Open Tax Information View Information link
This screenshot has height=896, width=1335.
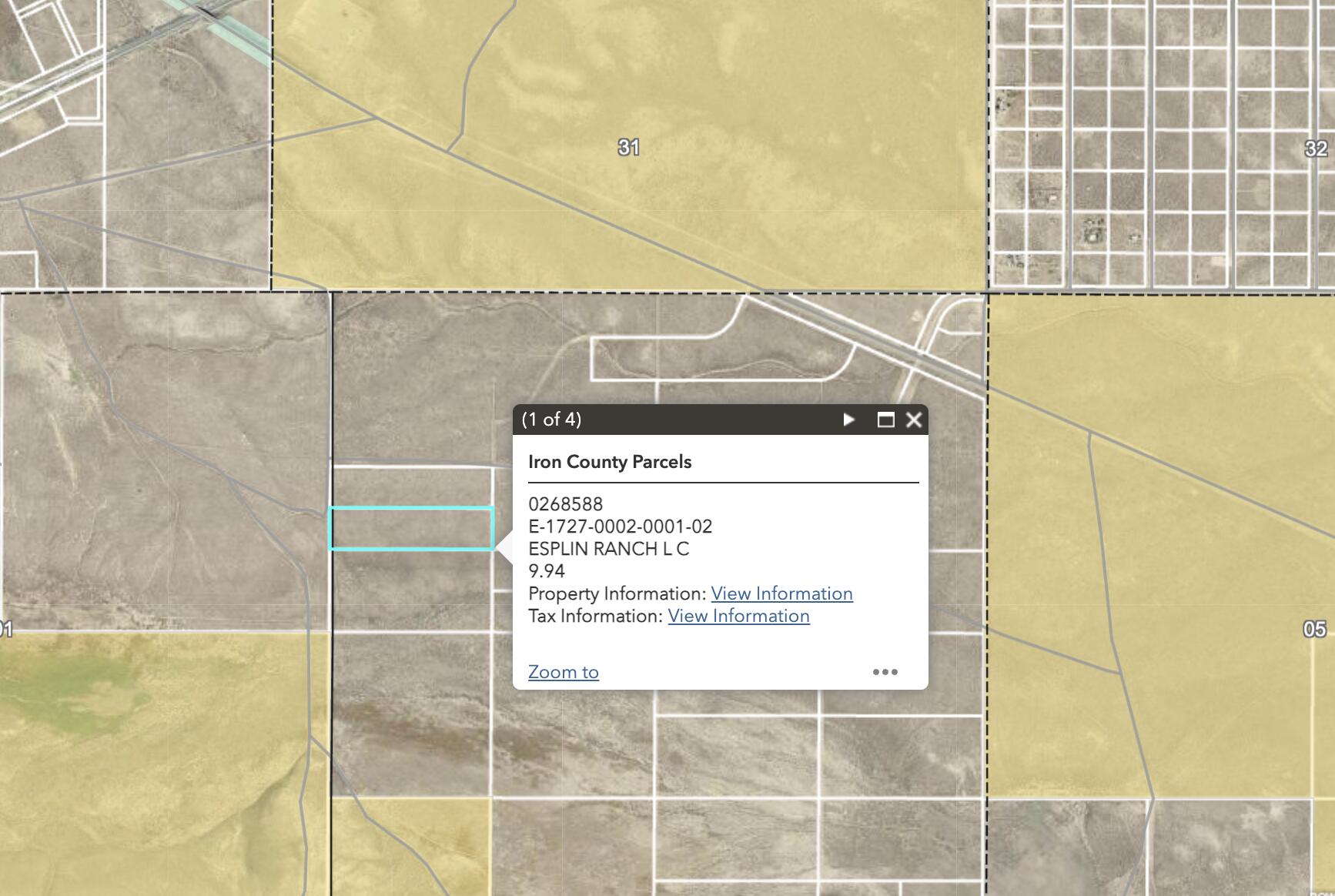click(738, 616)
